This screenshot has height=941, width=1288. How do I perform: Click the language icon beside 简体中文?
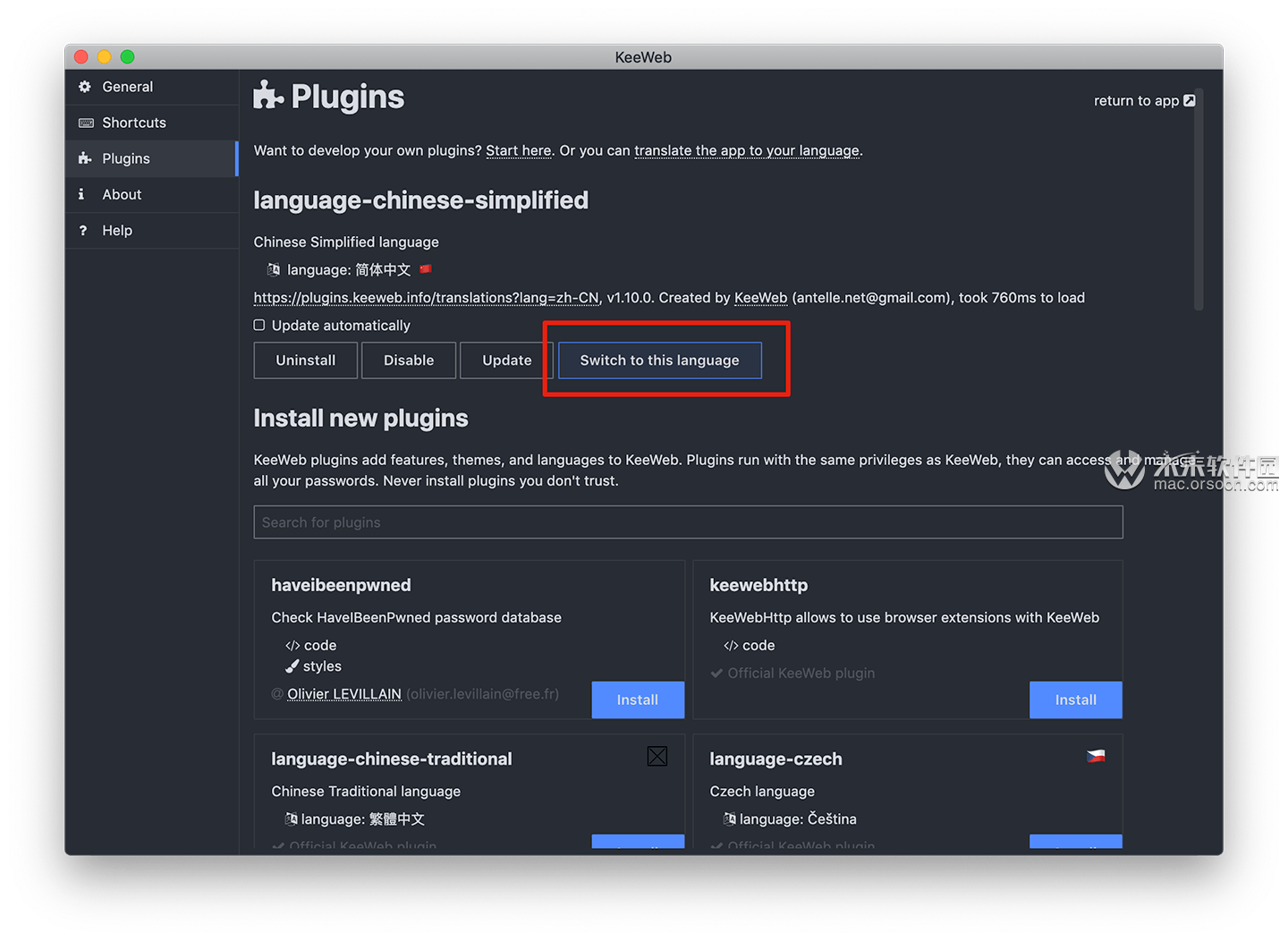point(274,269)
